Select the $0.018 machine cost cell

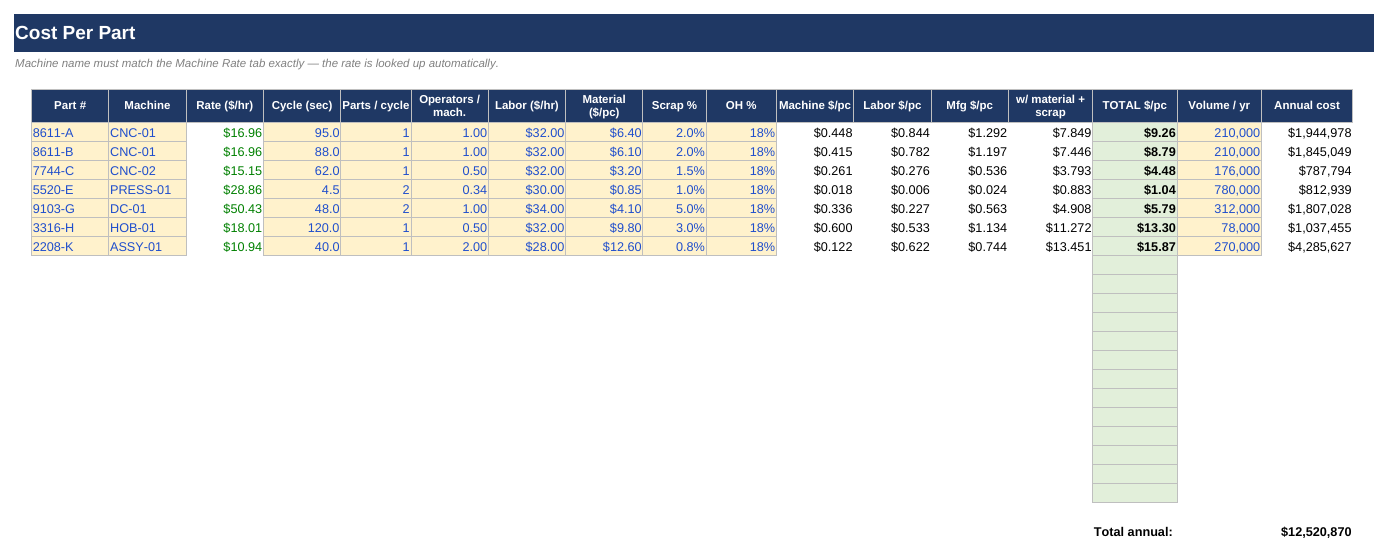pyautogui.click(x=815, y=189)
